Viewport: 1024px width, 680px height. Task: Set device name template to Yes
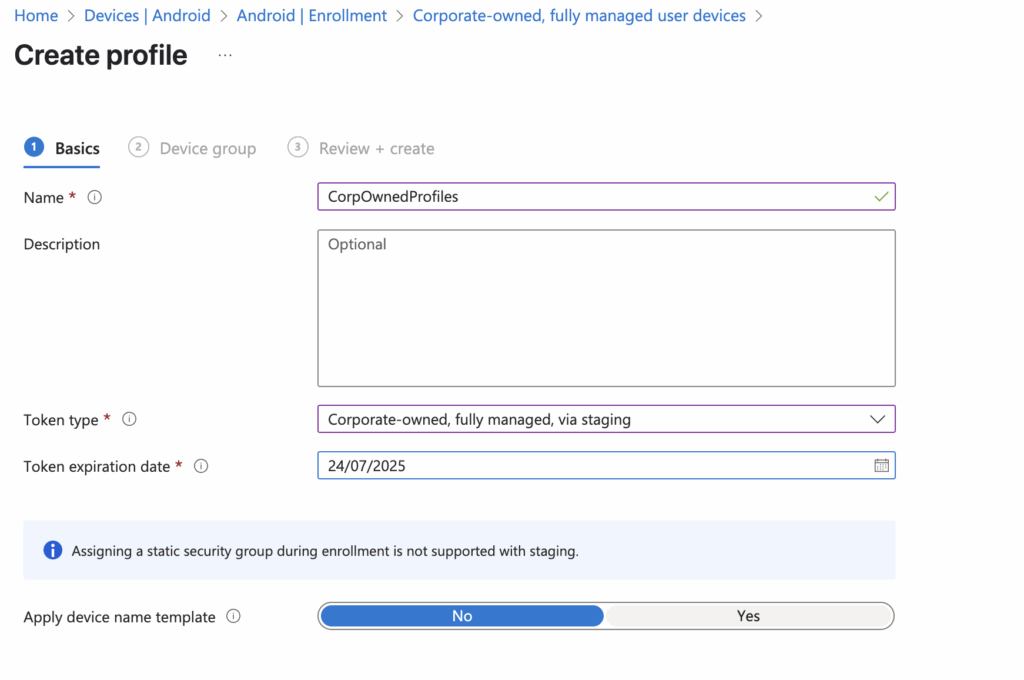(748, 616)
